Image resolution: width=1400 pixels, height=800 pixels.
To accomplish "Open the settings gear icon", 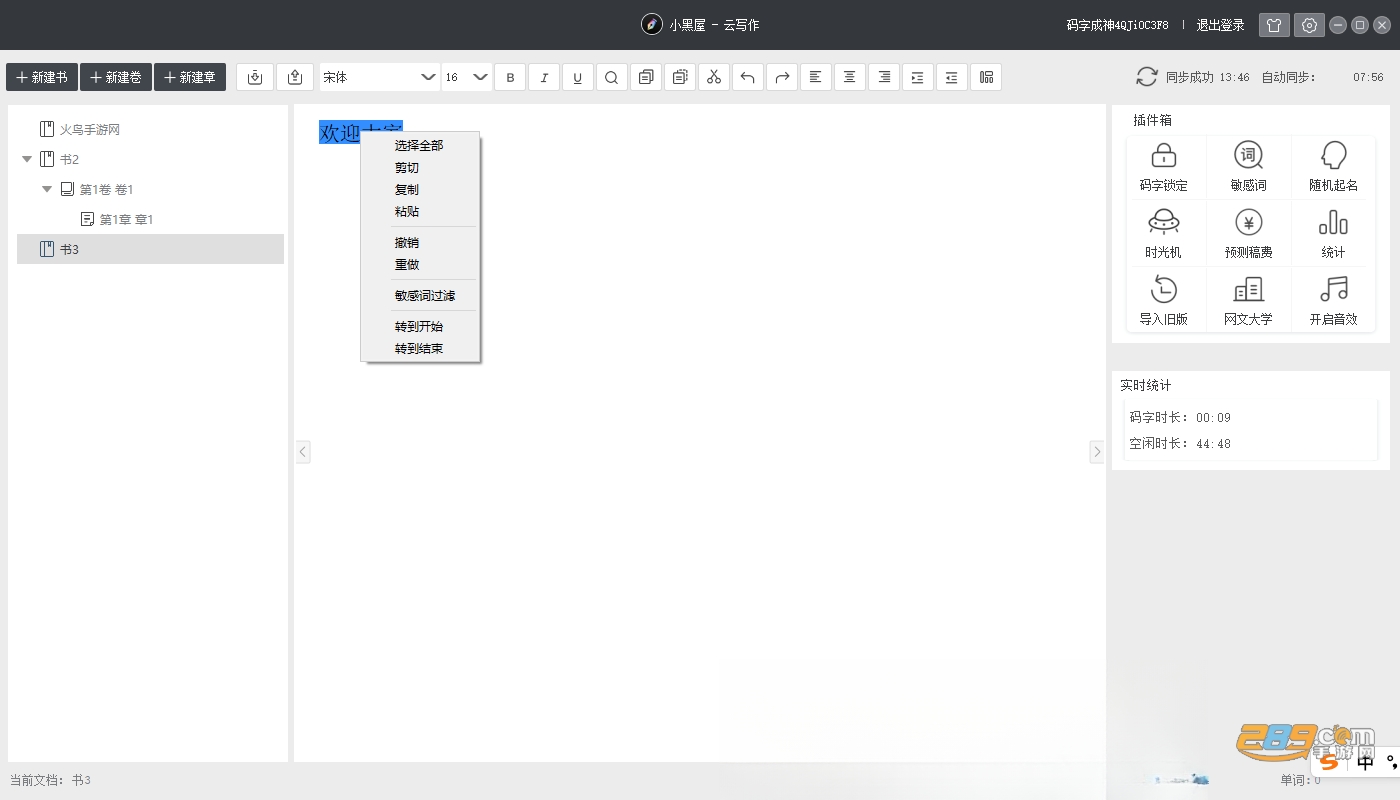I will (x=1309, y=25).
